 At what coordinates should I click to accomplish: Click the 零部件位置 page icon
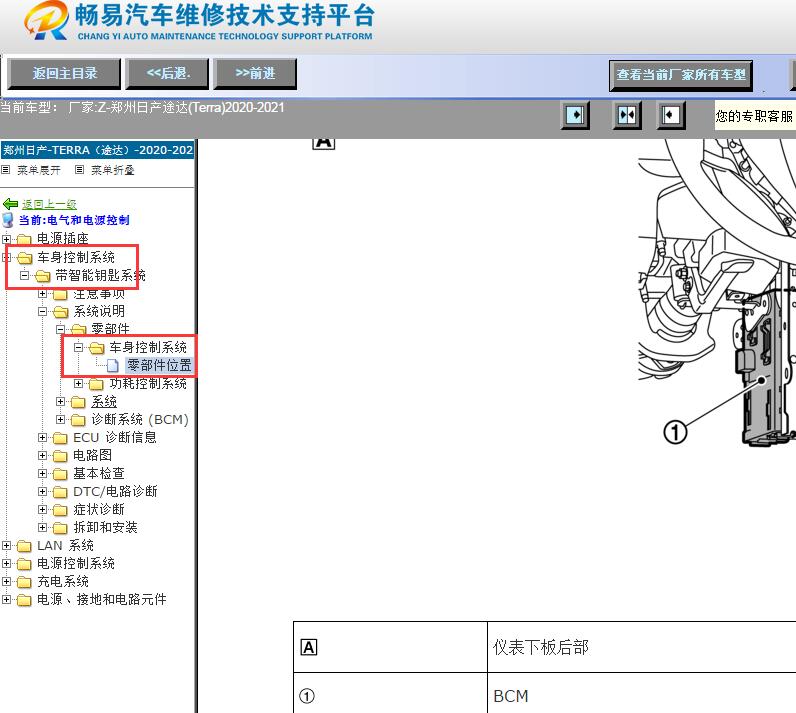pyautogui.click(x=113, y=365)
